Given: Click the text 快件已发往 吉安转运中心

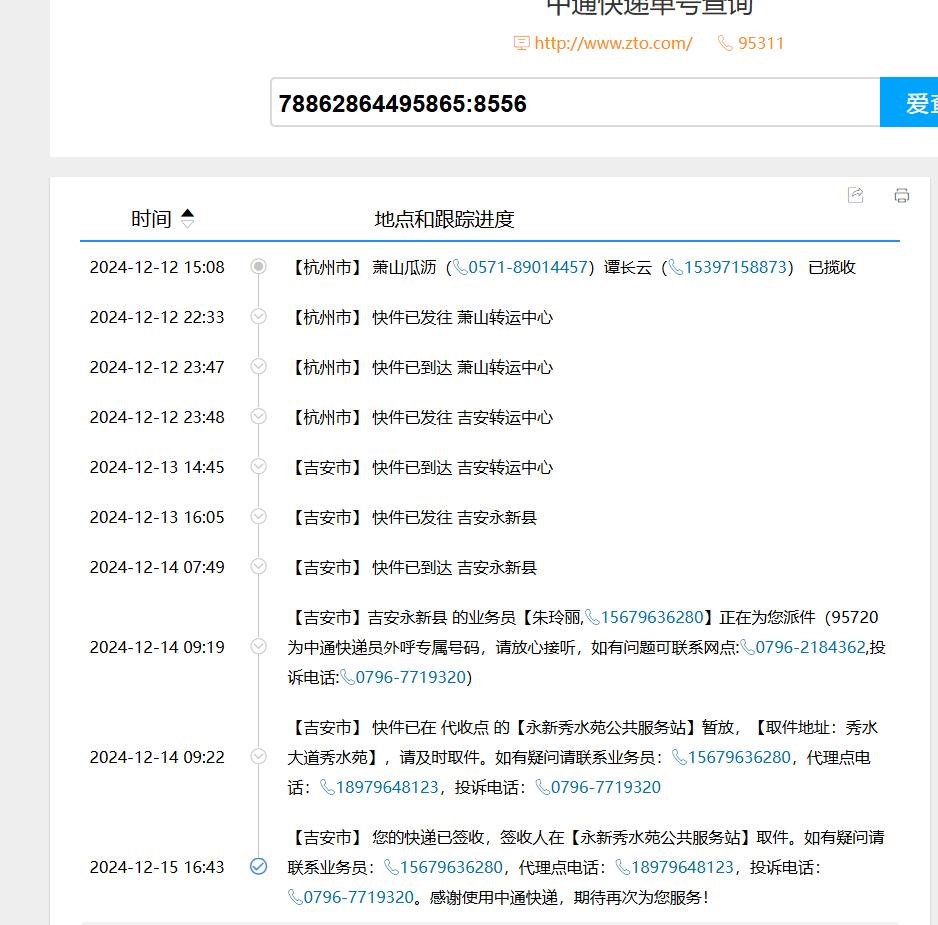Looking at the screenshot, I should (462, 417).
